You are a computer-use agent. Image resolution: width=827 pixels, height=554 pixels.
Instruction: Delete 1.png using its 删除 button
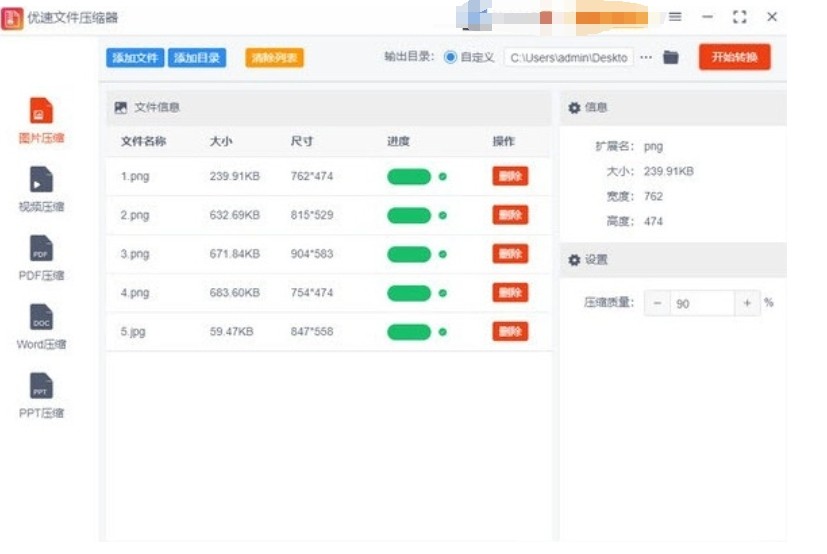tap(510, 177)
